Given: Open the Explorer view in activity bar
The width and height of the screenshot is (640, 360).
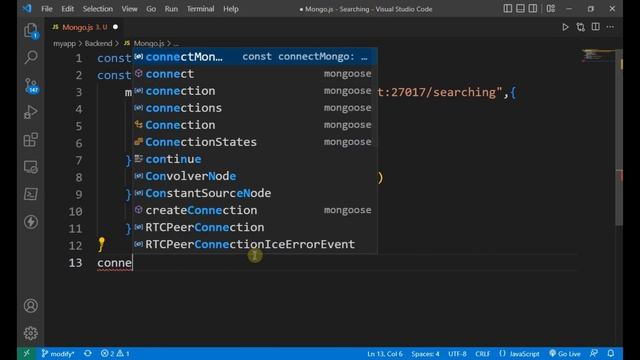Looking at the screenshot, I should pyautogui.click(x=31, y=30).
